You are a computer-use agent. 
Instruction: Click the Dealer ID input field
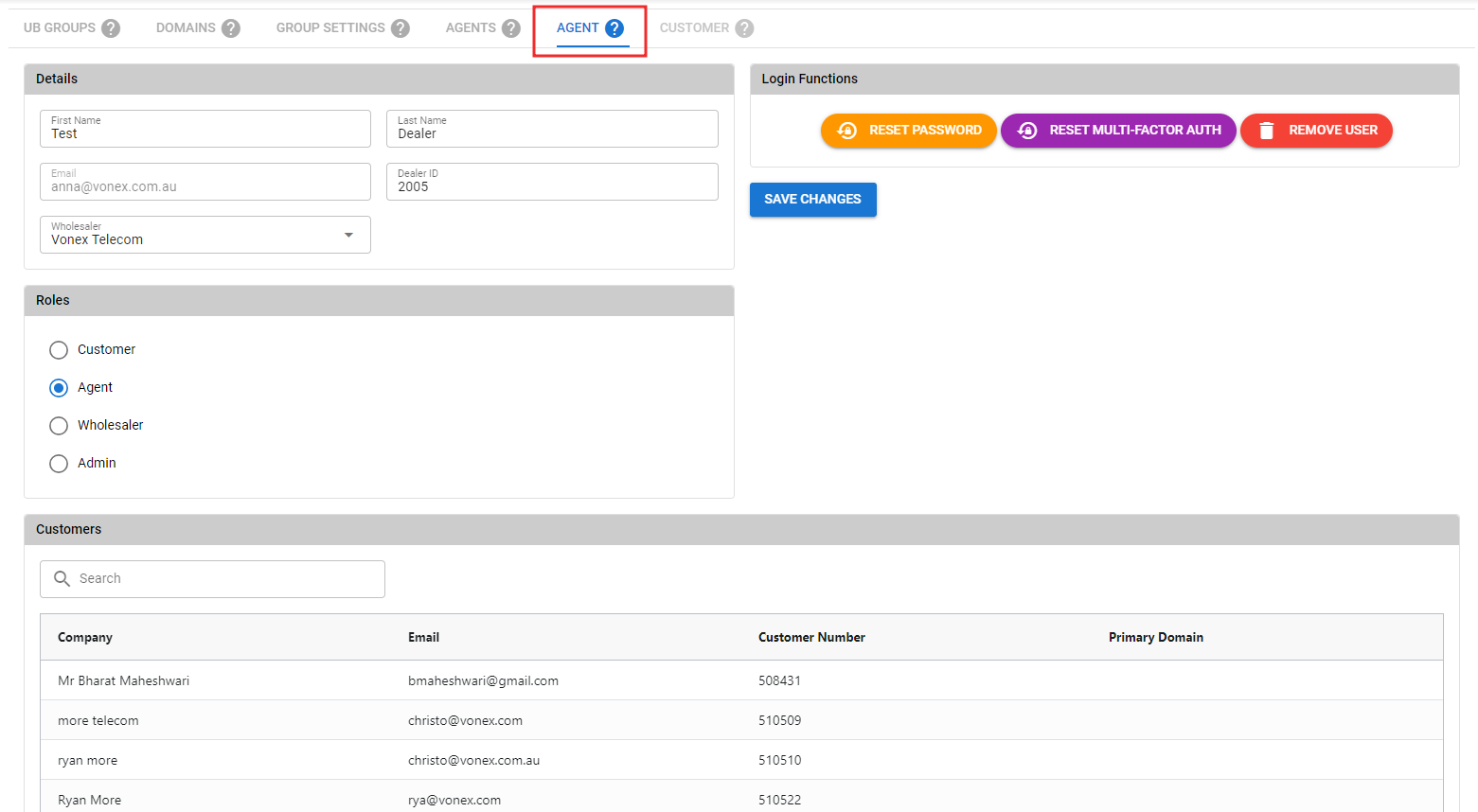[x=552, y=186]
